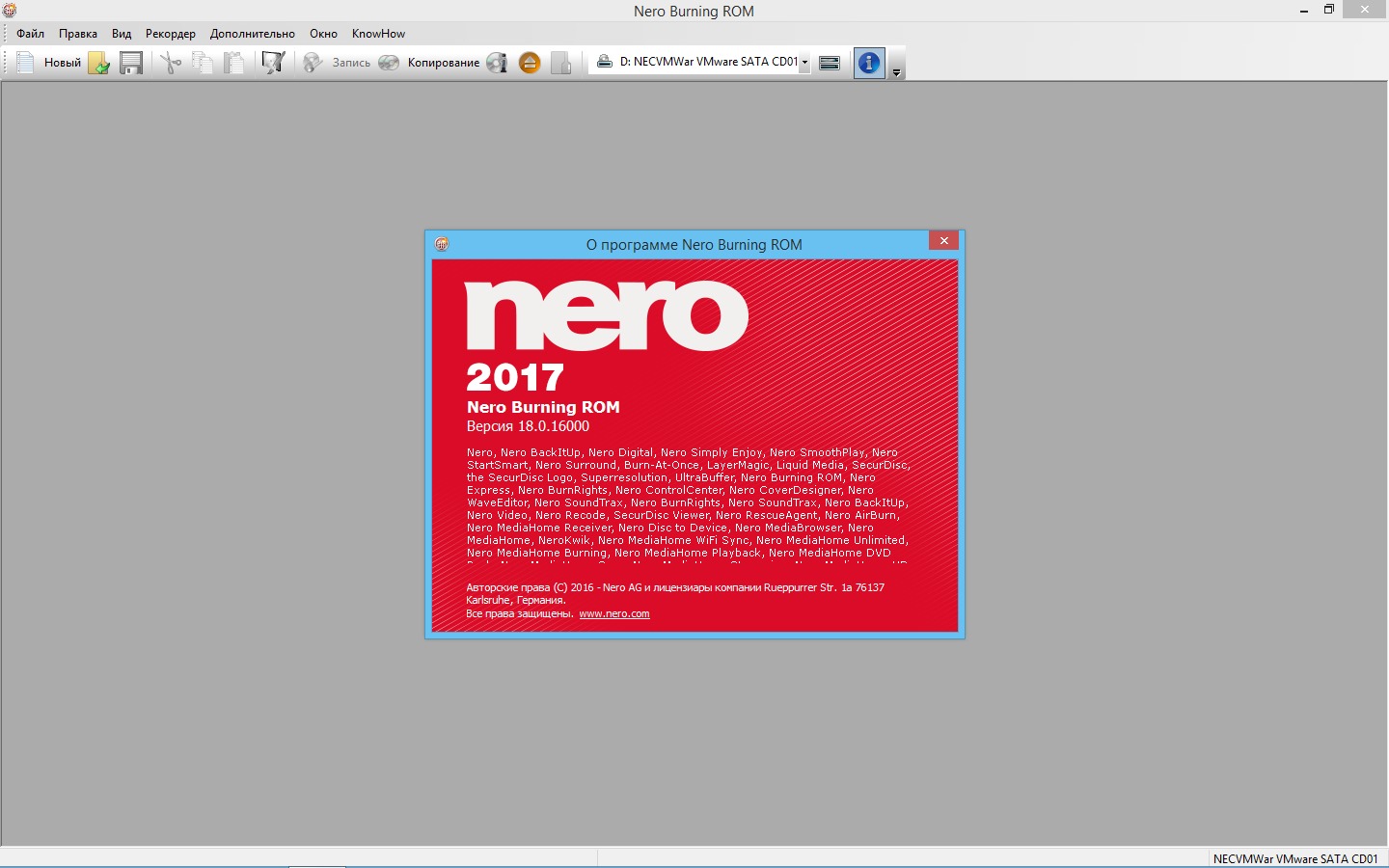The height and width of the screenshot is (868, 1389).
Task: Click the burn disc icon before Запись
Action: coord(313,63)
